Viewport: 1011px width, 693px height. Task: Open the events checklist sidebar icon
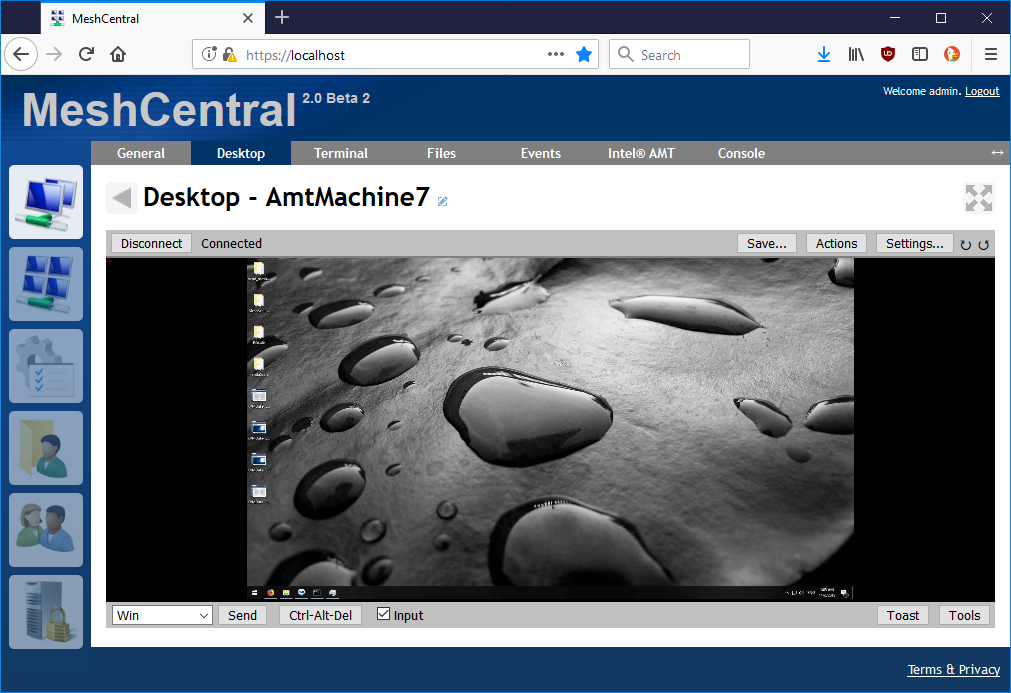pos(46,366)
